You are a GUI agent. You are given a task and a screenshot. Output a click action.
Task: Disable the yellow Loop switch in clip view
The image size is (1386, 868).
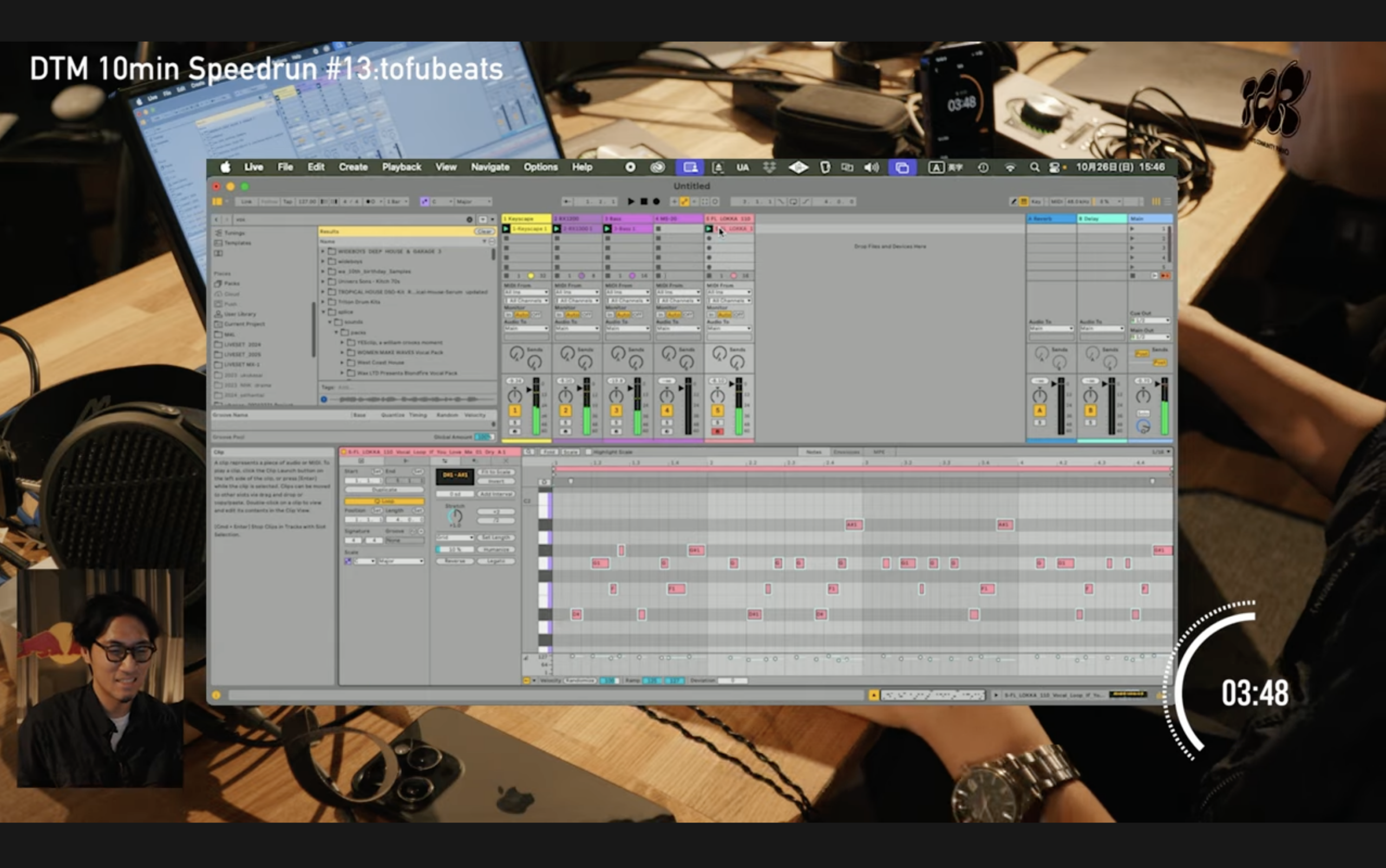384,501
